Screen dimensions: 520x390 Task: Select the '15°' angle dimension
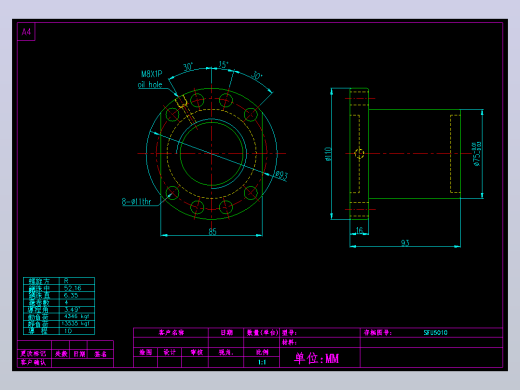tap(223, 64)
